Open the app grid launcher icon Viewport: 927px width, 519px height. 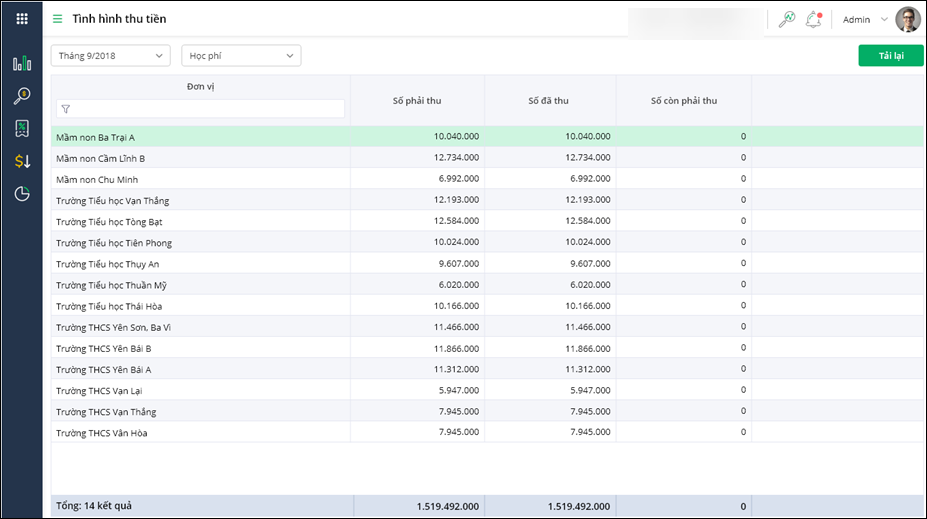coord(22,19)
